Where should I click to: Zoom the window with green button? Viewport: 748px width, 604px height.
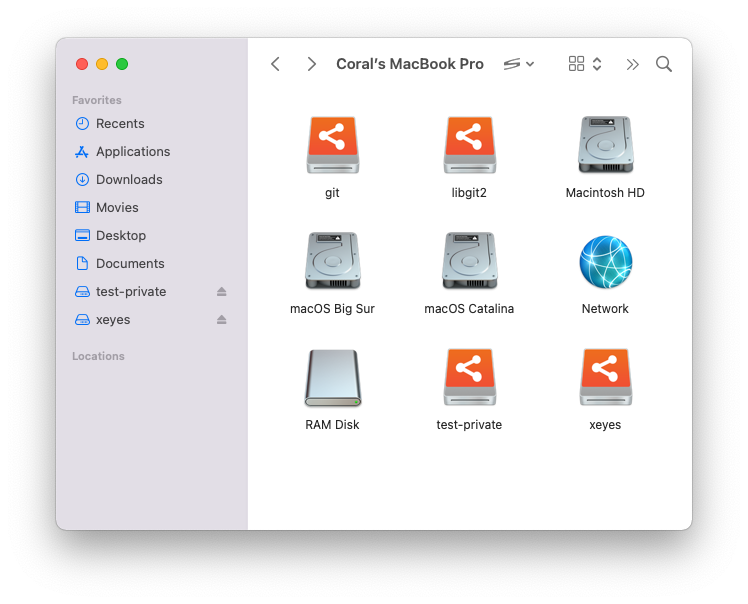(x=122, y=64)
